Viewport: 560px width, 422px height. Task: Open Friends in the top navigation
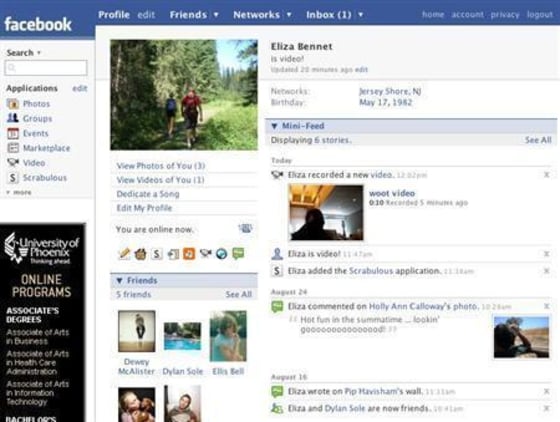188,15
